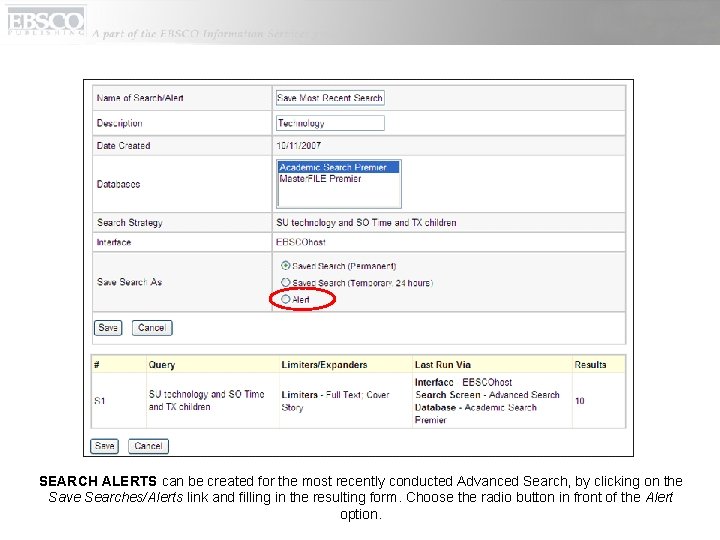Edit the Name of Search/Alert field
This screenshot has height=540, width=720.
point(330,98)
